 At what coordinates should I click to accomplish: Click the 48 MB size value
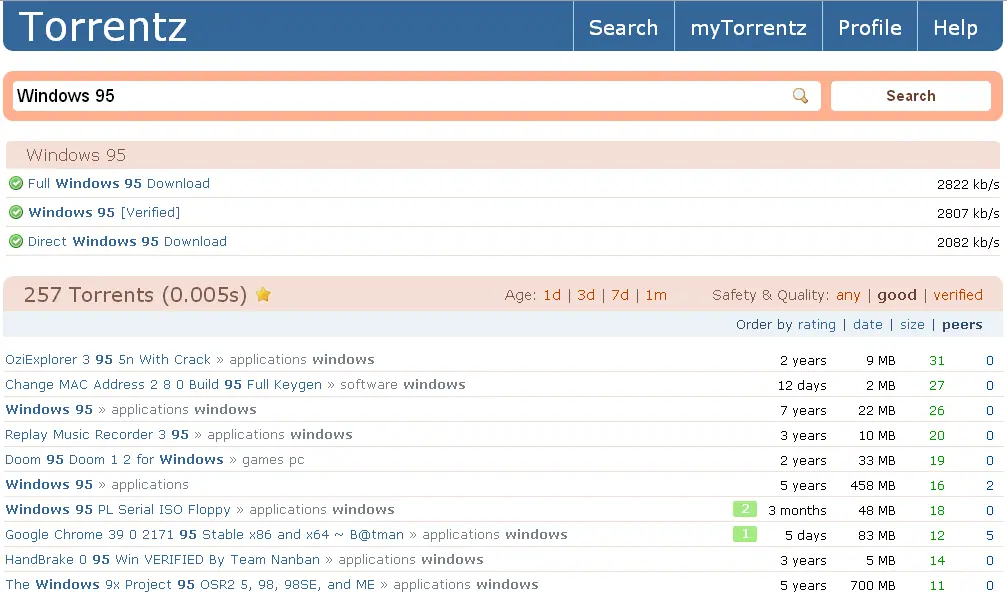point(877,511)
